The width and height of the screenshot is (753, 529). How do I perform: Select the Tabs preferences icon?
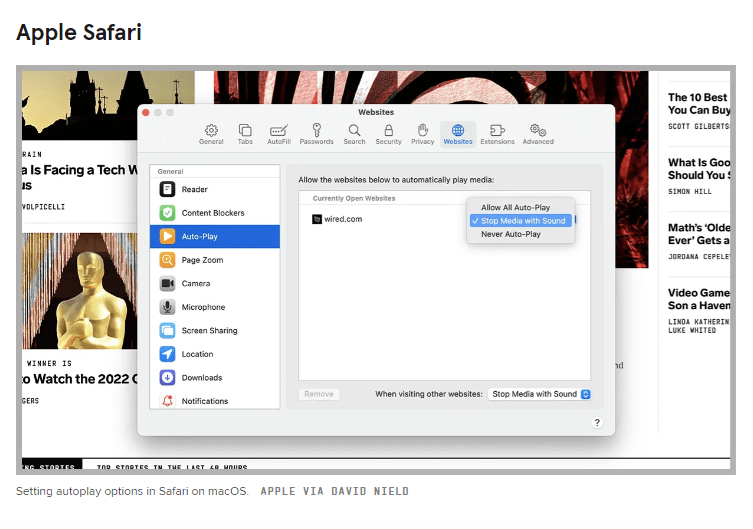pyautogui.click(x=245, y=131)
